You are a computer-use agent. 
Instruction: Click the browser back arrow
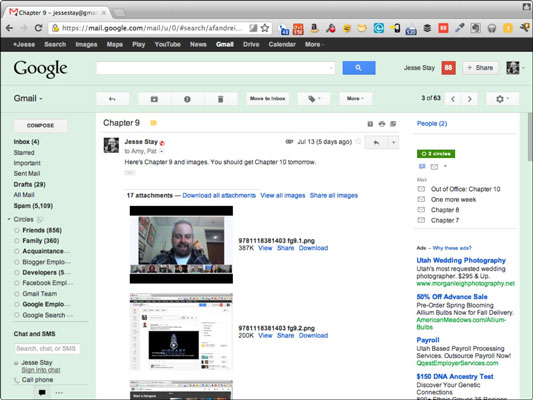coord(9,28)
